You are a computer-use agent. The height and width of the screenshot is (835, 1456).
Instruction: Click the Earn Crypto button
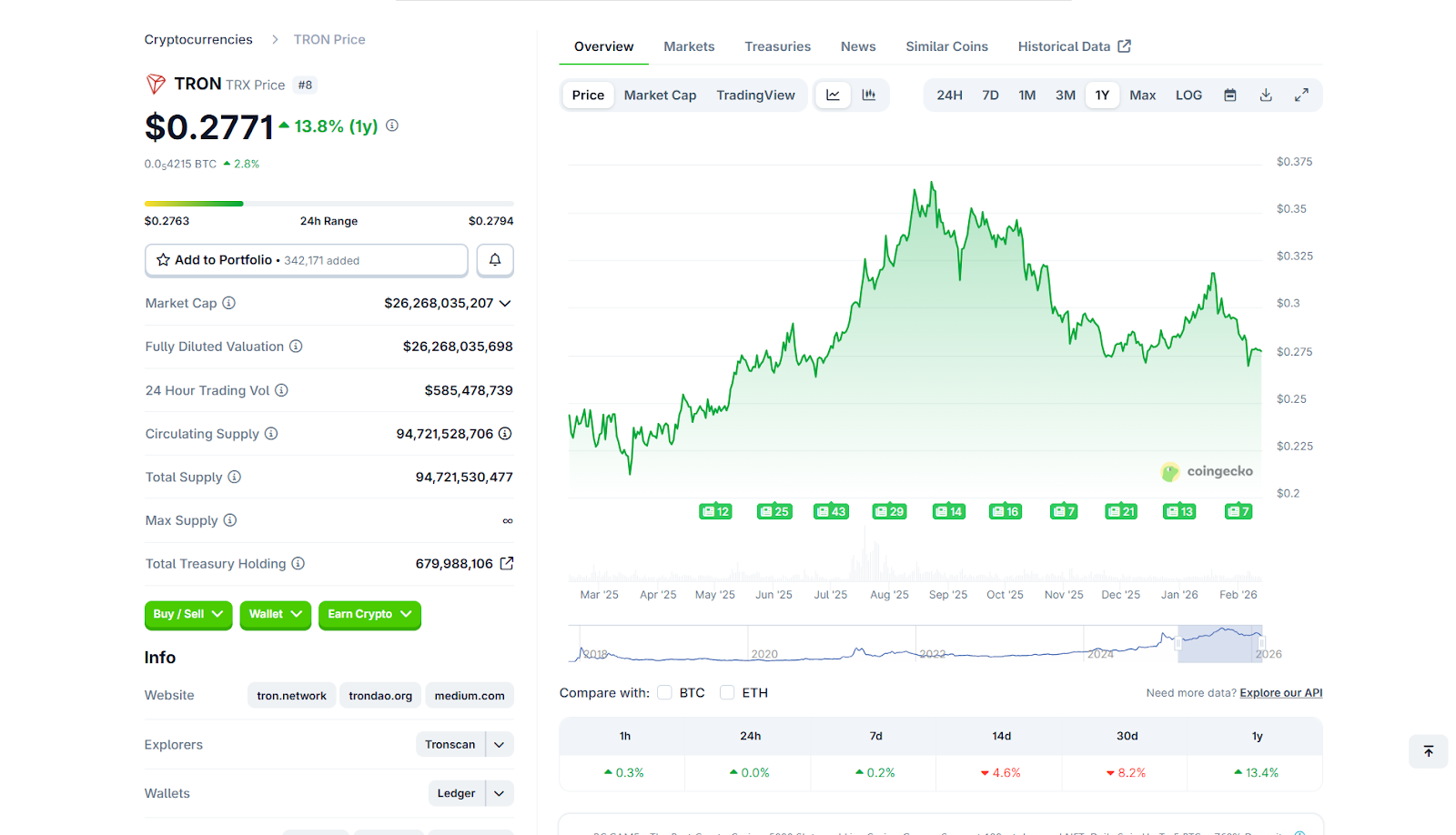(369, 615)
